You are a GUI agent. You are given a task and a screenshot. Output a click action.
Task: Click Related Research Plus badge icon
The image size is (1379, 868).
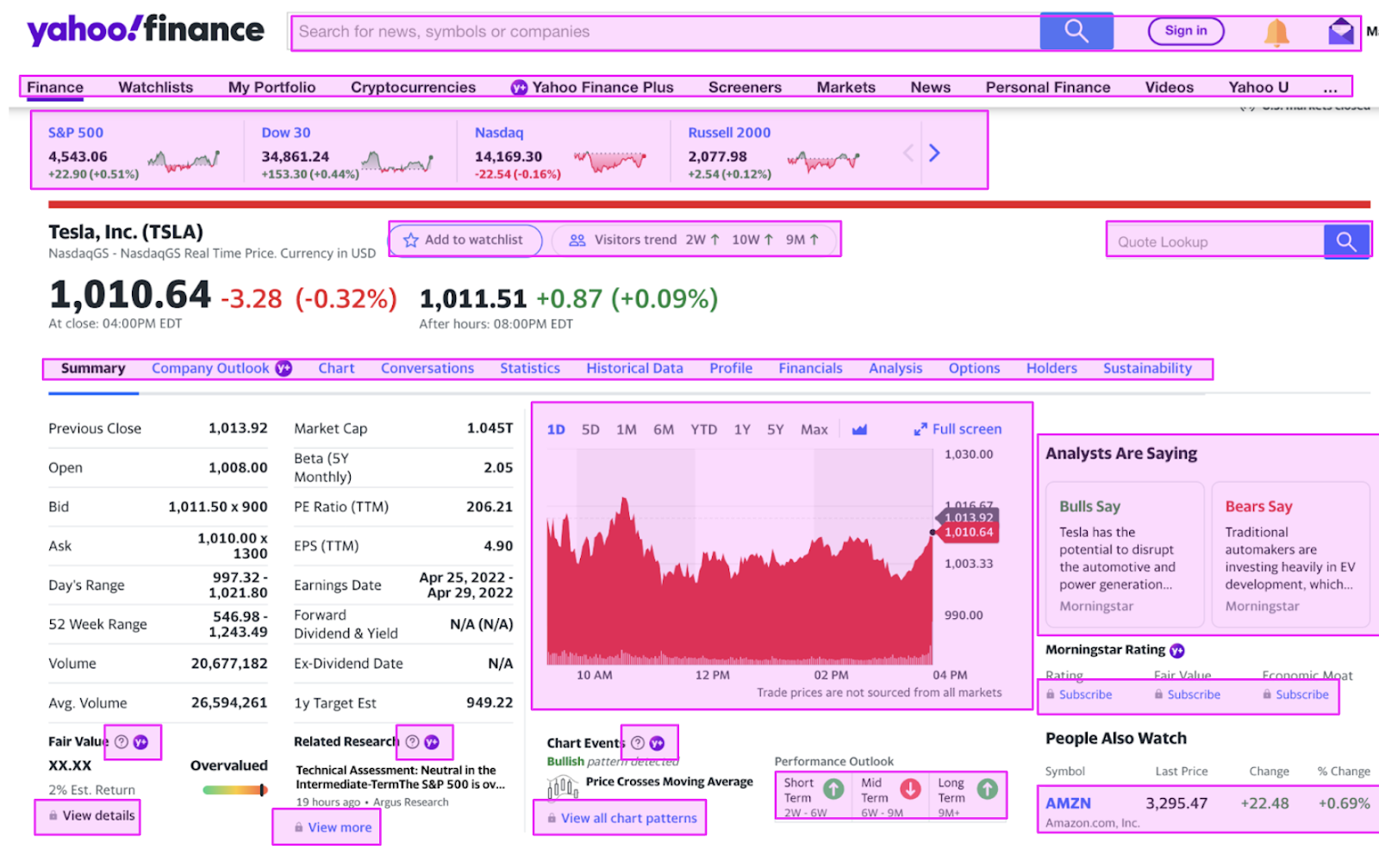[x=432, y=741]
